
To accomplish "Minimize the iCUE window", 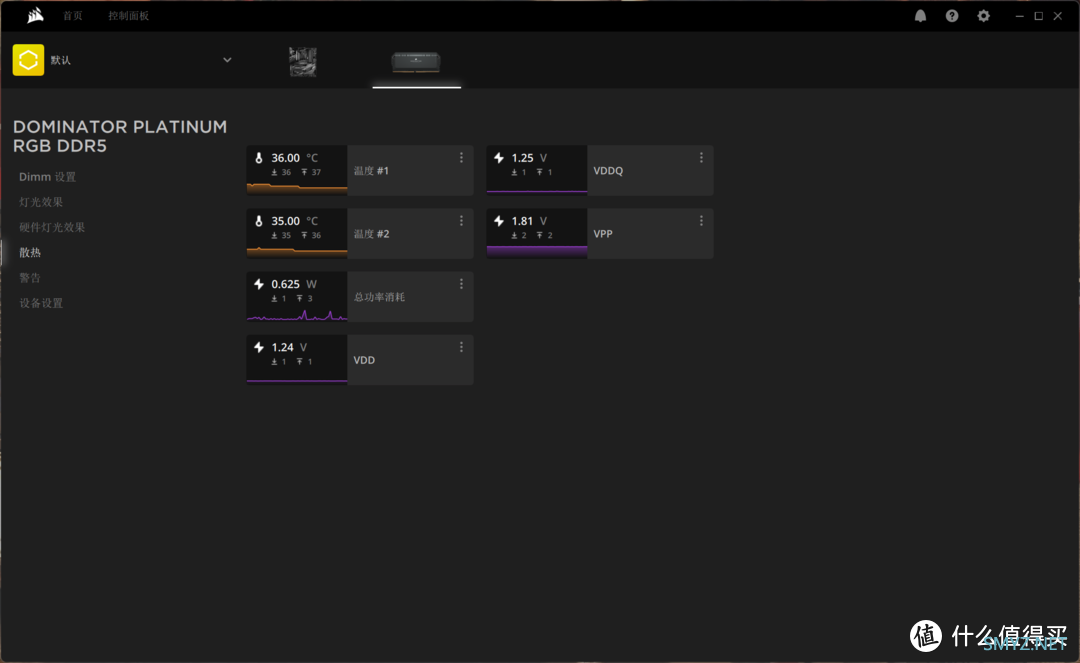I will pos(1019,16).
